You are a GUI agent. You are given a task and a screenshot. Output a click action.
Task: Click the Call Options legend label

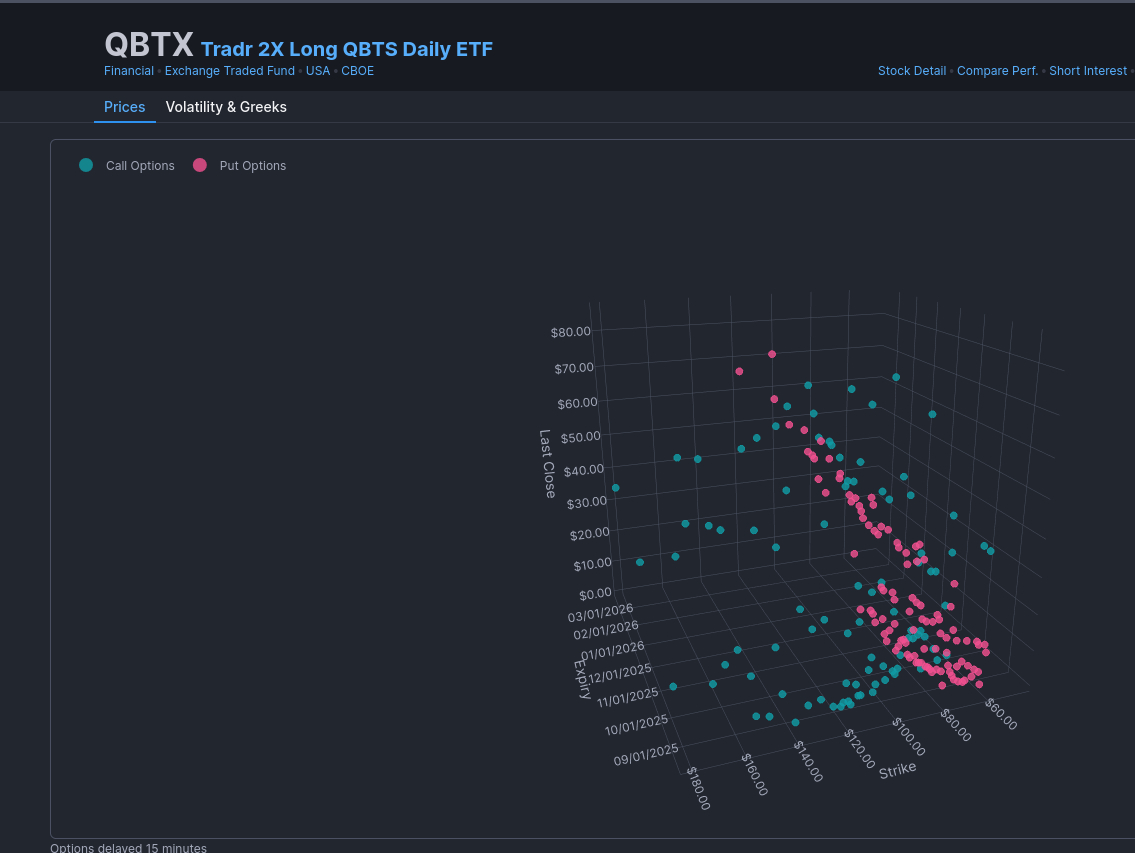click(x=140, y=166)
